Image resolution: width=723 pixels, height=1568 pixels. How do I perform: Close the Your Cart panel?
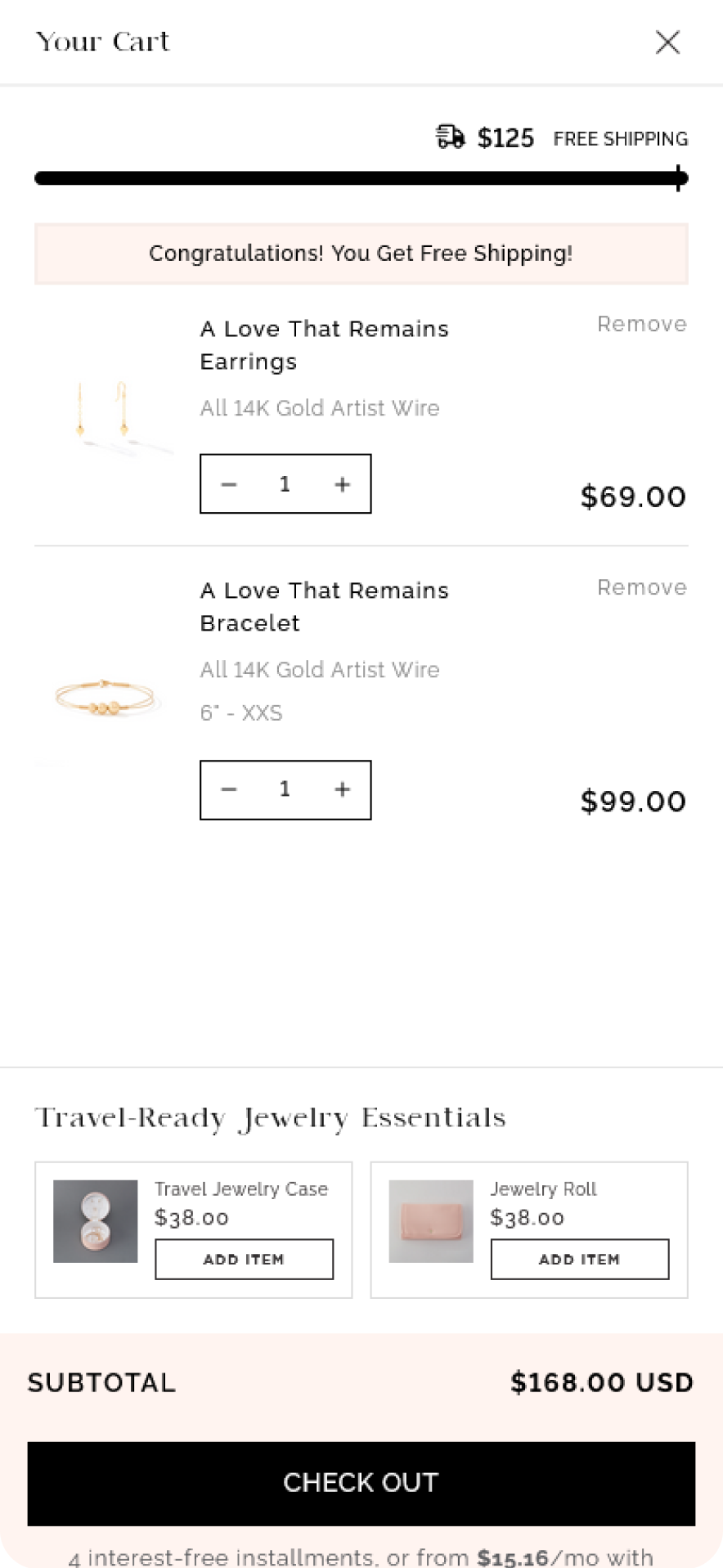point(667,43)
